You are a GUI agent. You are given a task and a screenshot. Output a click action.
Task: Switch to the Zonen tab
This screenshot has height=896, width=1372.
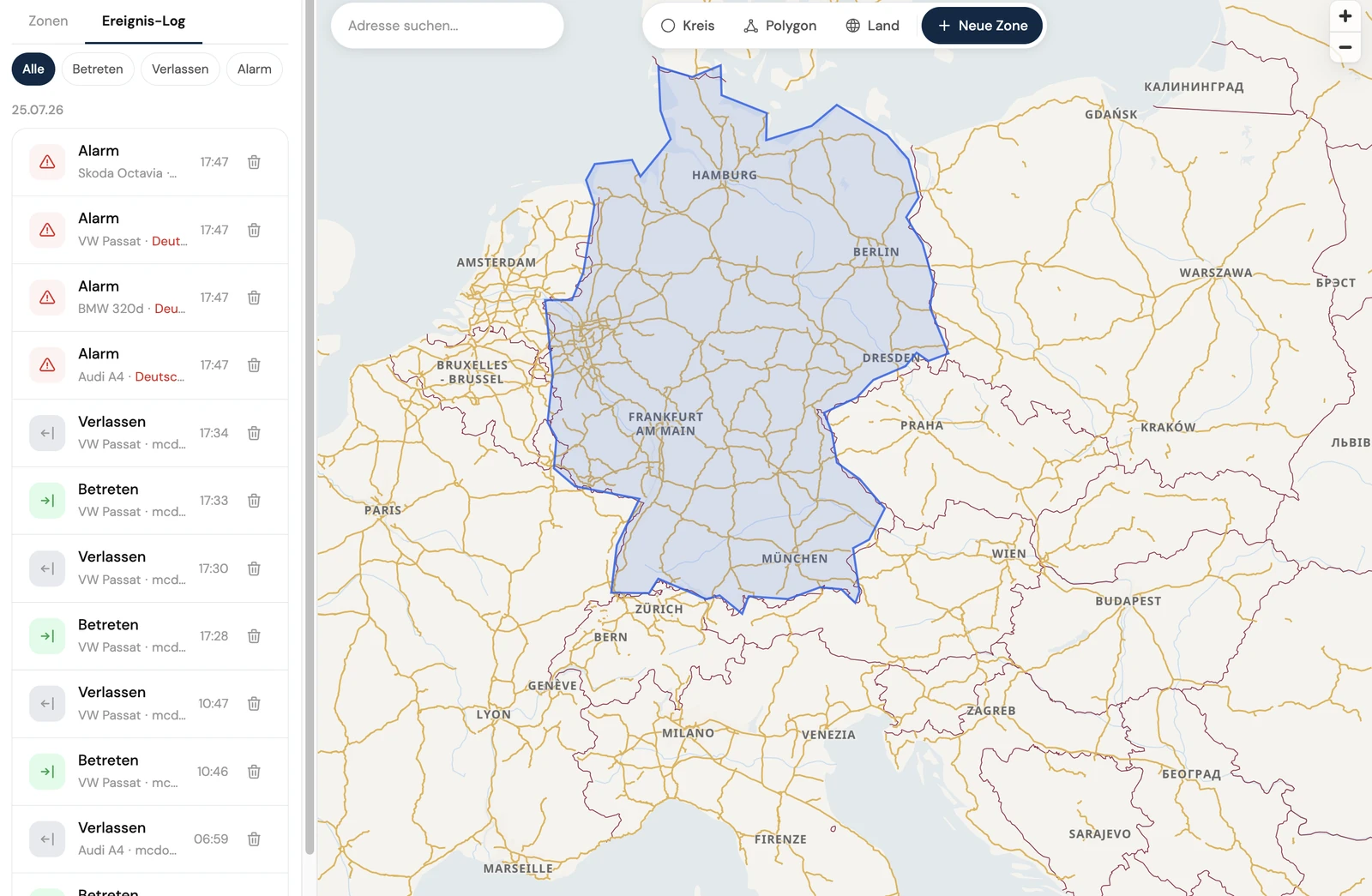[x=48, y=21]
